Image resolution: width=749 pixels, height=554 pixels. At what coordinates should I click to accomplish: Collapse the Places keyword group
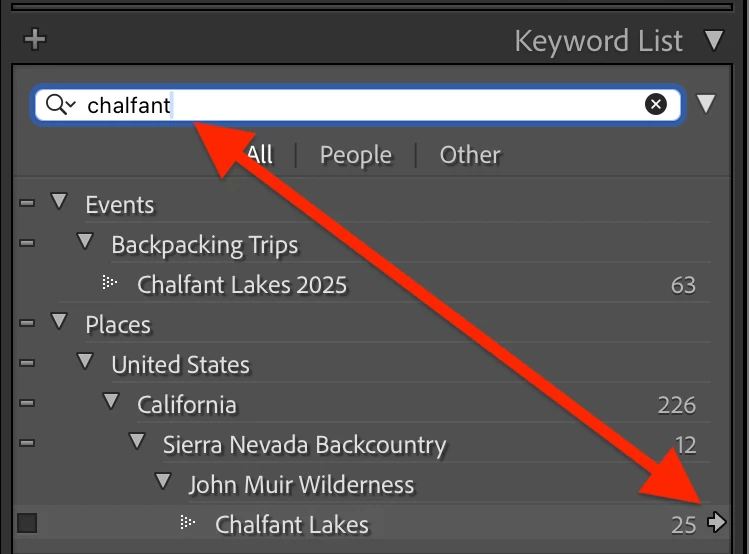[x=59, y=321]
